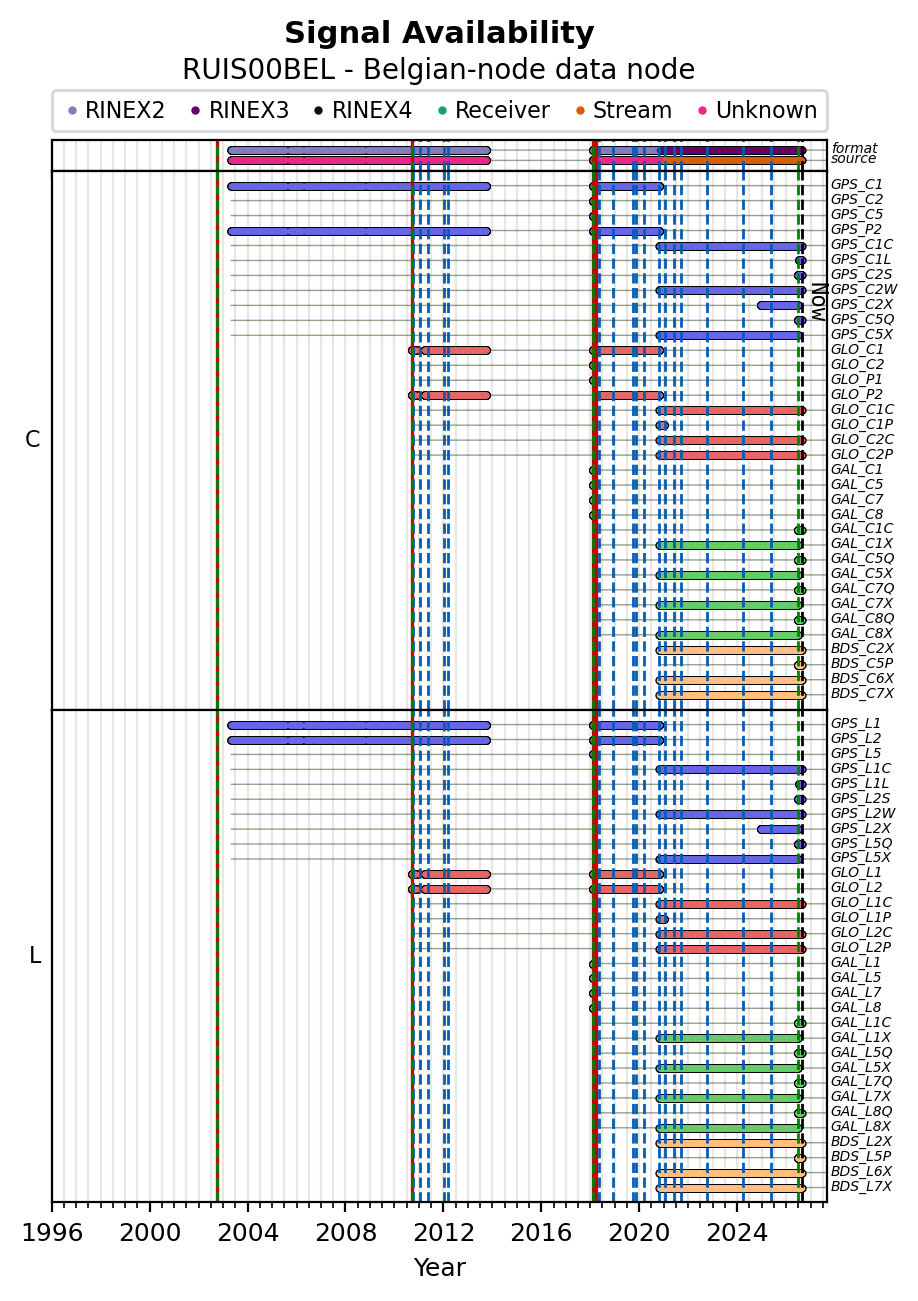
Task: Click the GAL_L8Q signal label
Action: (x=862, y=1112)
